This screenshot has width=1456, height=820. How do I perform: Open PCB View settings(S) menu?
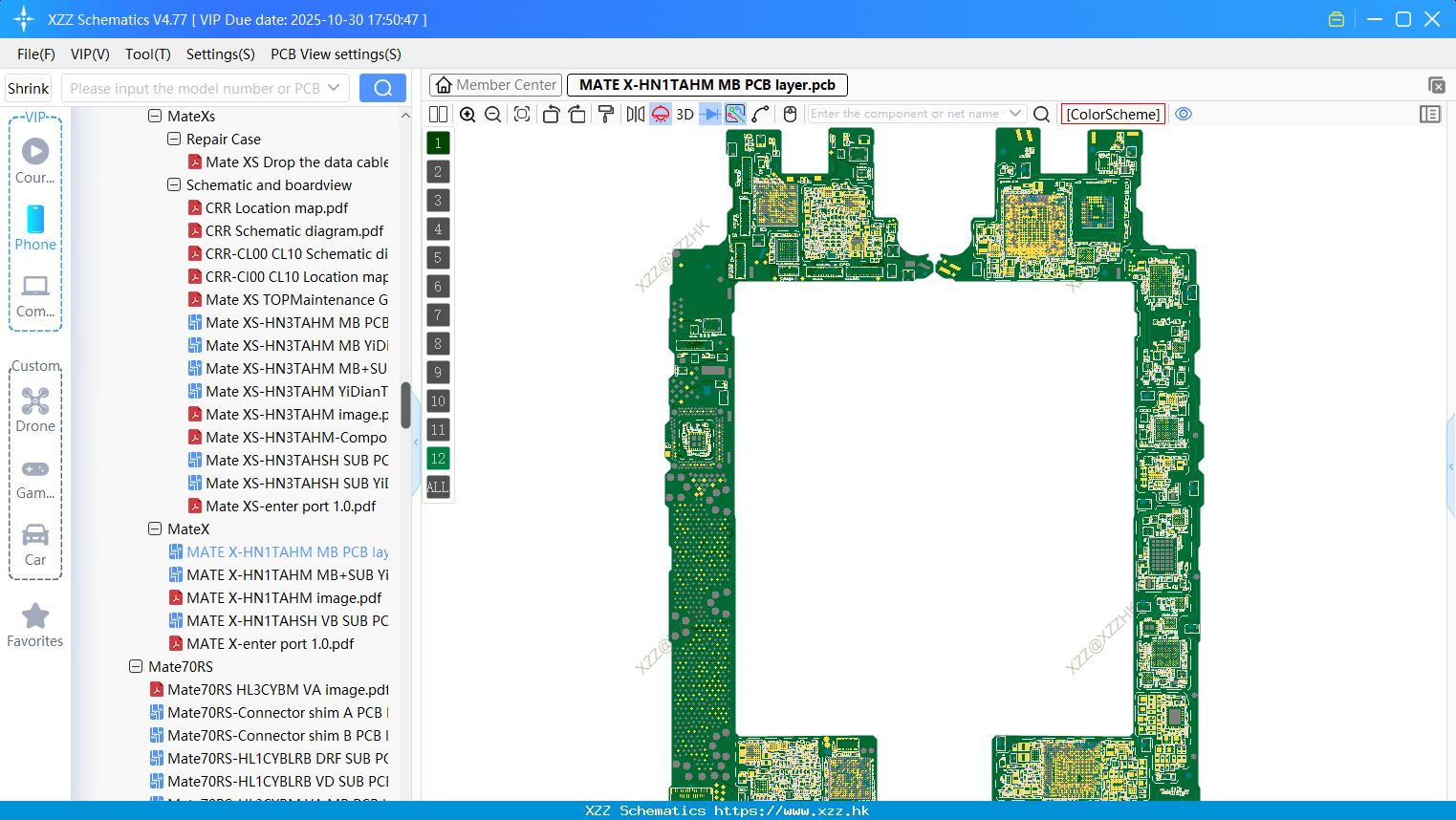click(x=336, y=54)
